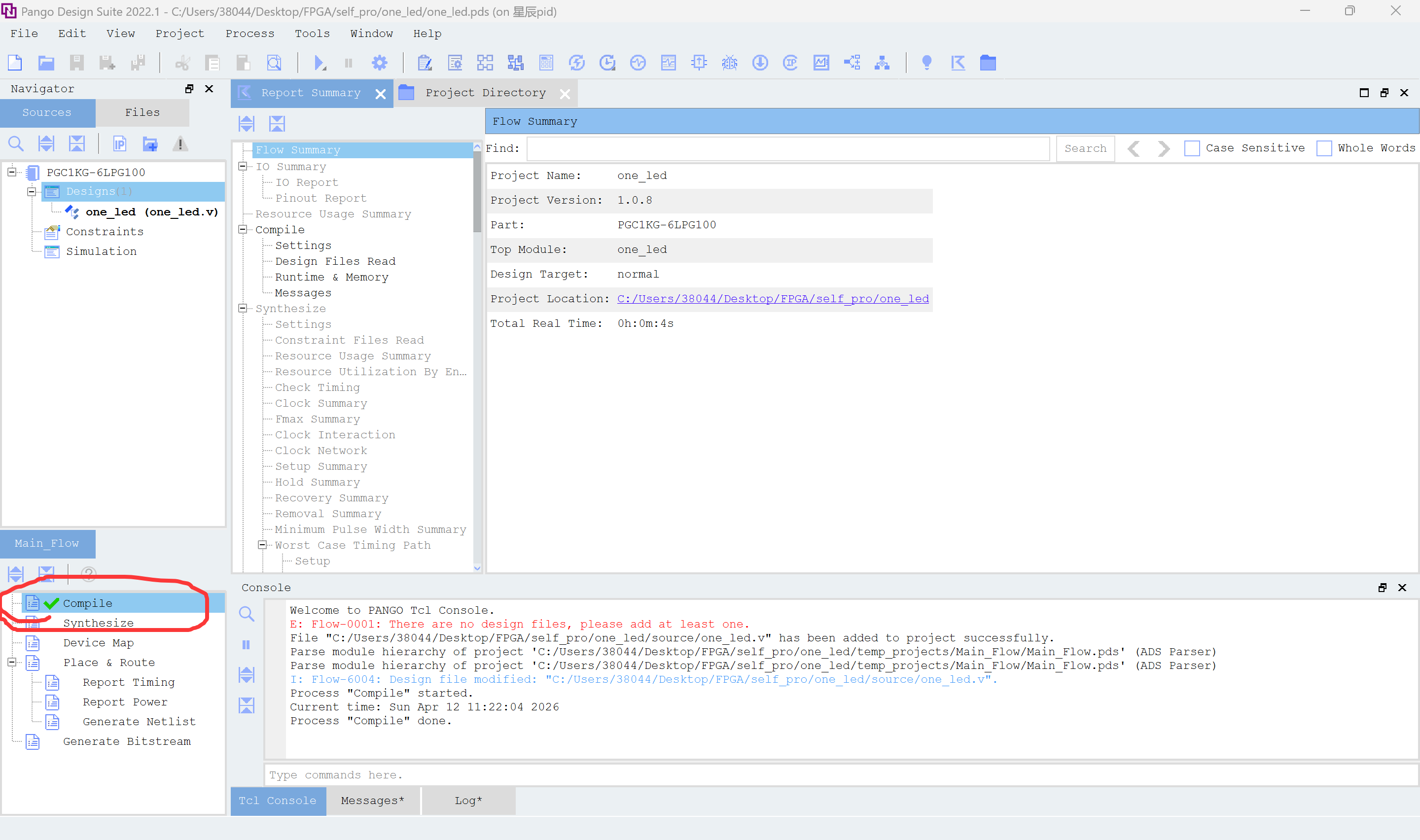1420x840 pixels.
Task: Check the Whole Words checkbox
Action: 1324,148
